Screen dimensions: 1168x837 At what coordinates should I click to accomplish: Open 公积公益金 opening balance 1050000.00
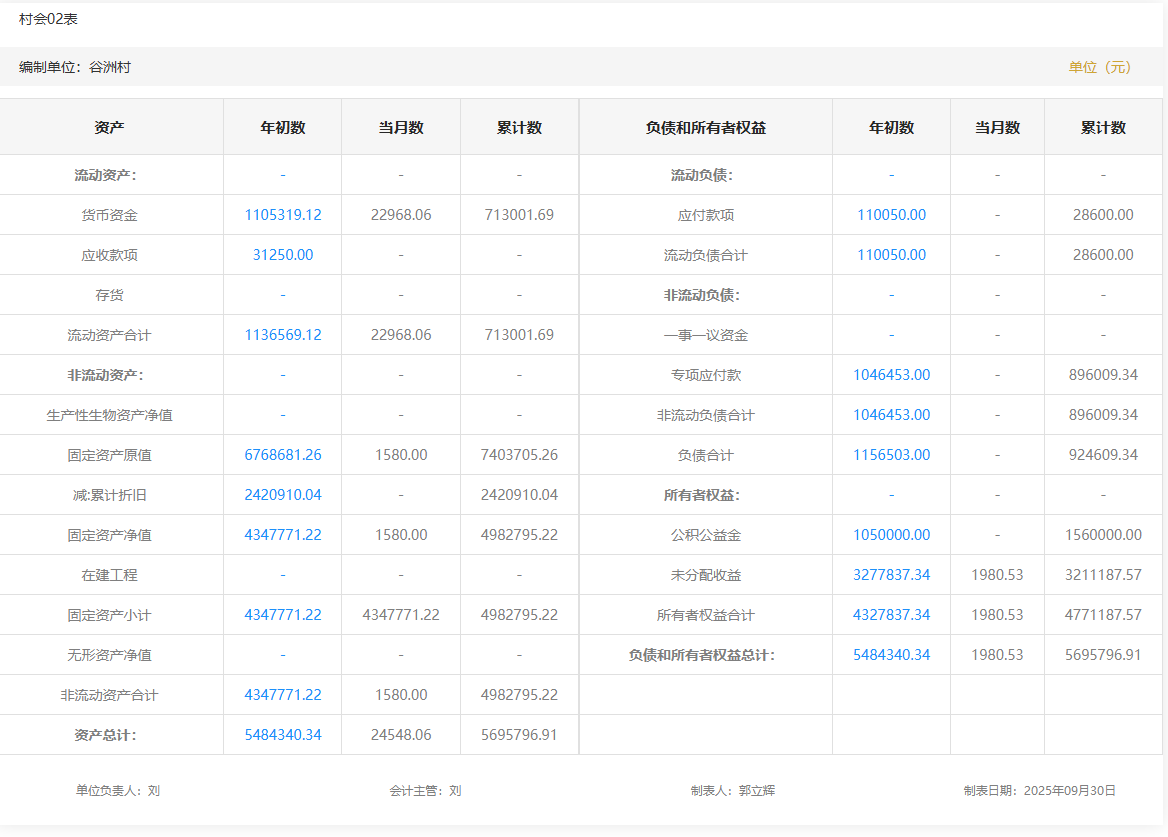pos(891,535)
